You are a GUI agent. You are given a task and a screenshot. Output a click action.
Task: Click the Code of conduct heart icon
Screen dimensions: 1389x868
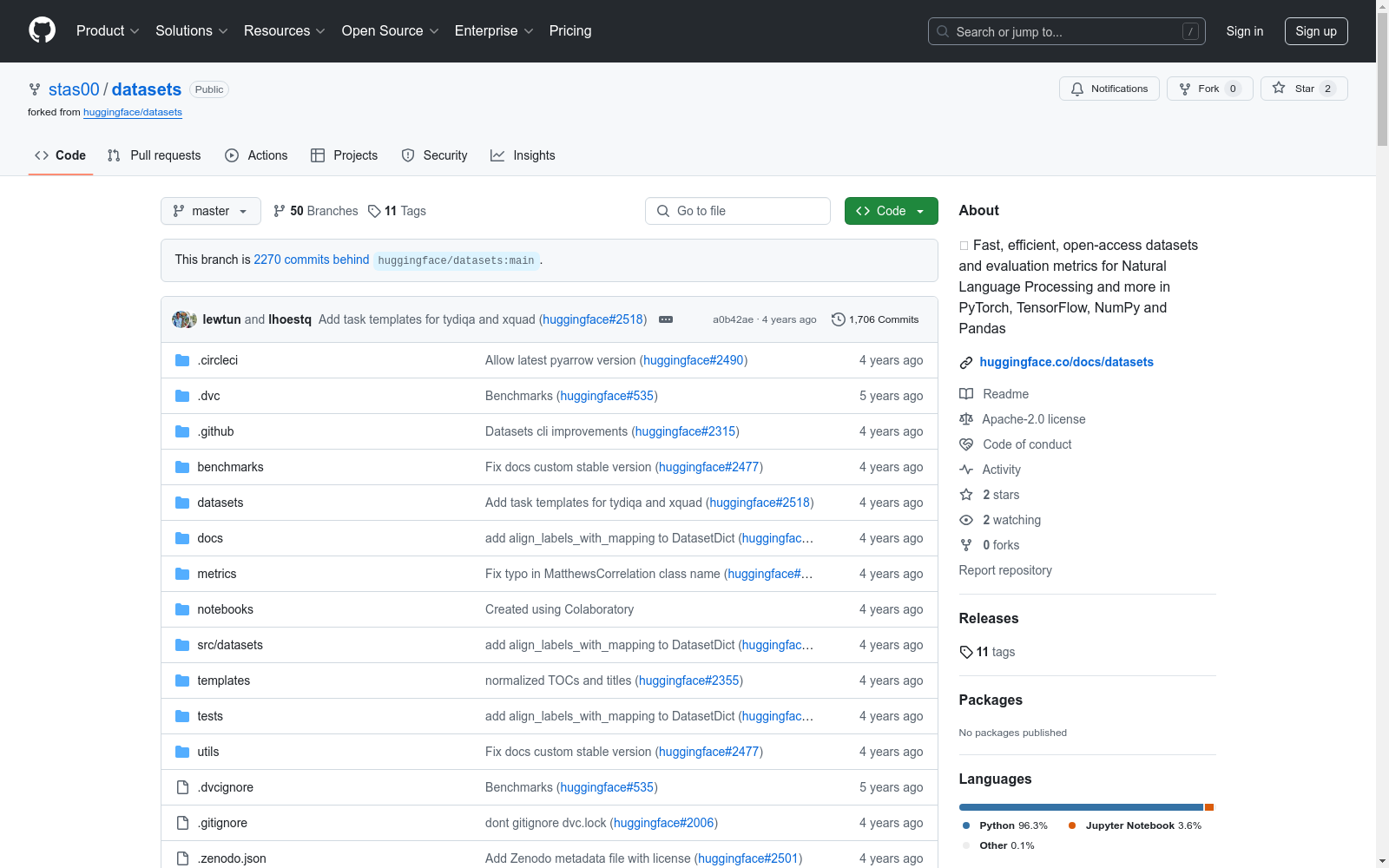point(966,444)
